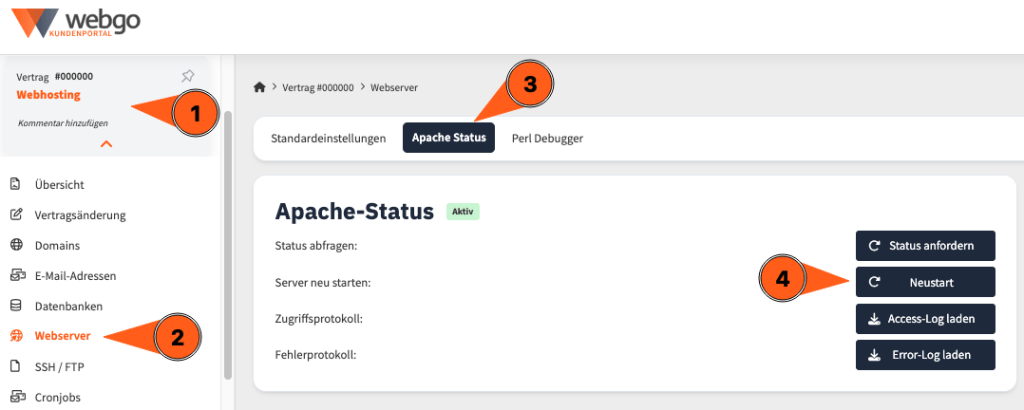The image size is (1024, 410).
Task: Open Cronjobs menu entry
Action: pos(57,397)
